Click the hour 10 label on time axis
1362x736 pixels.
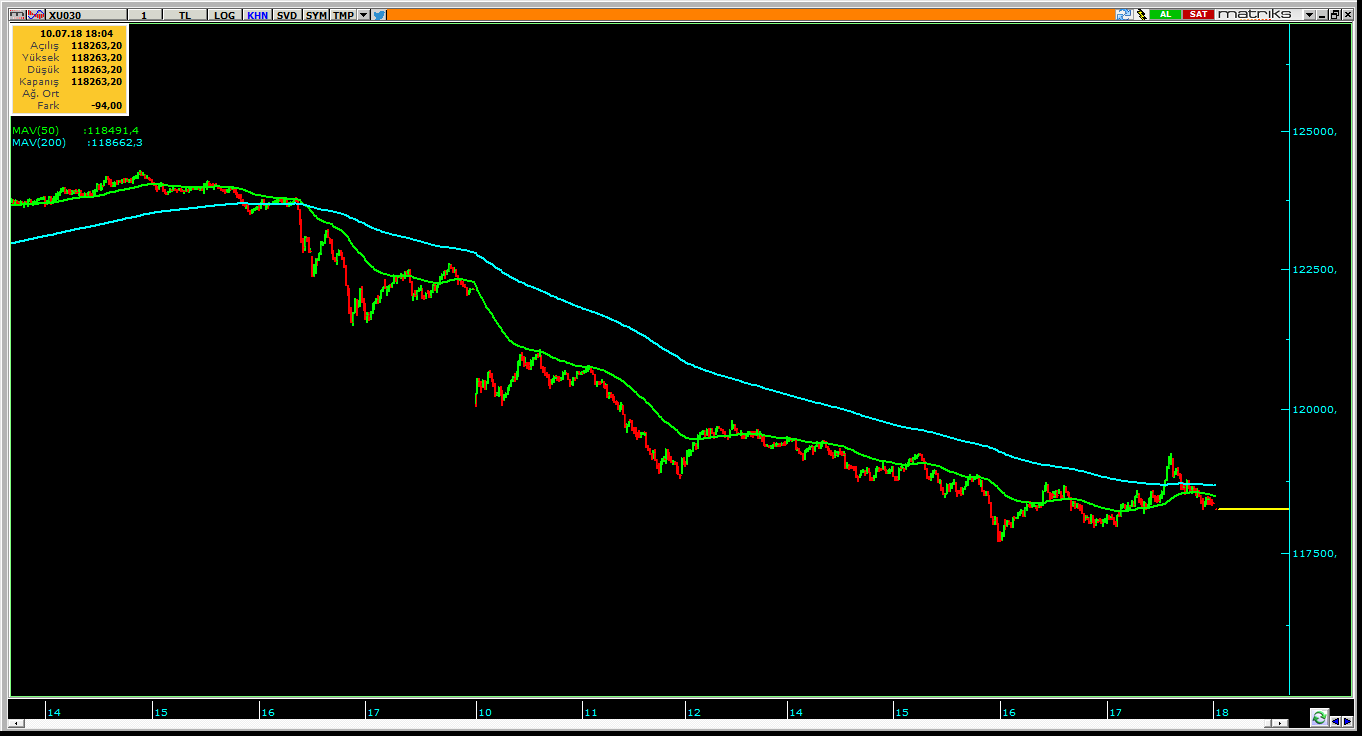[484, 712]
